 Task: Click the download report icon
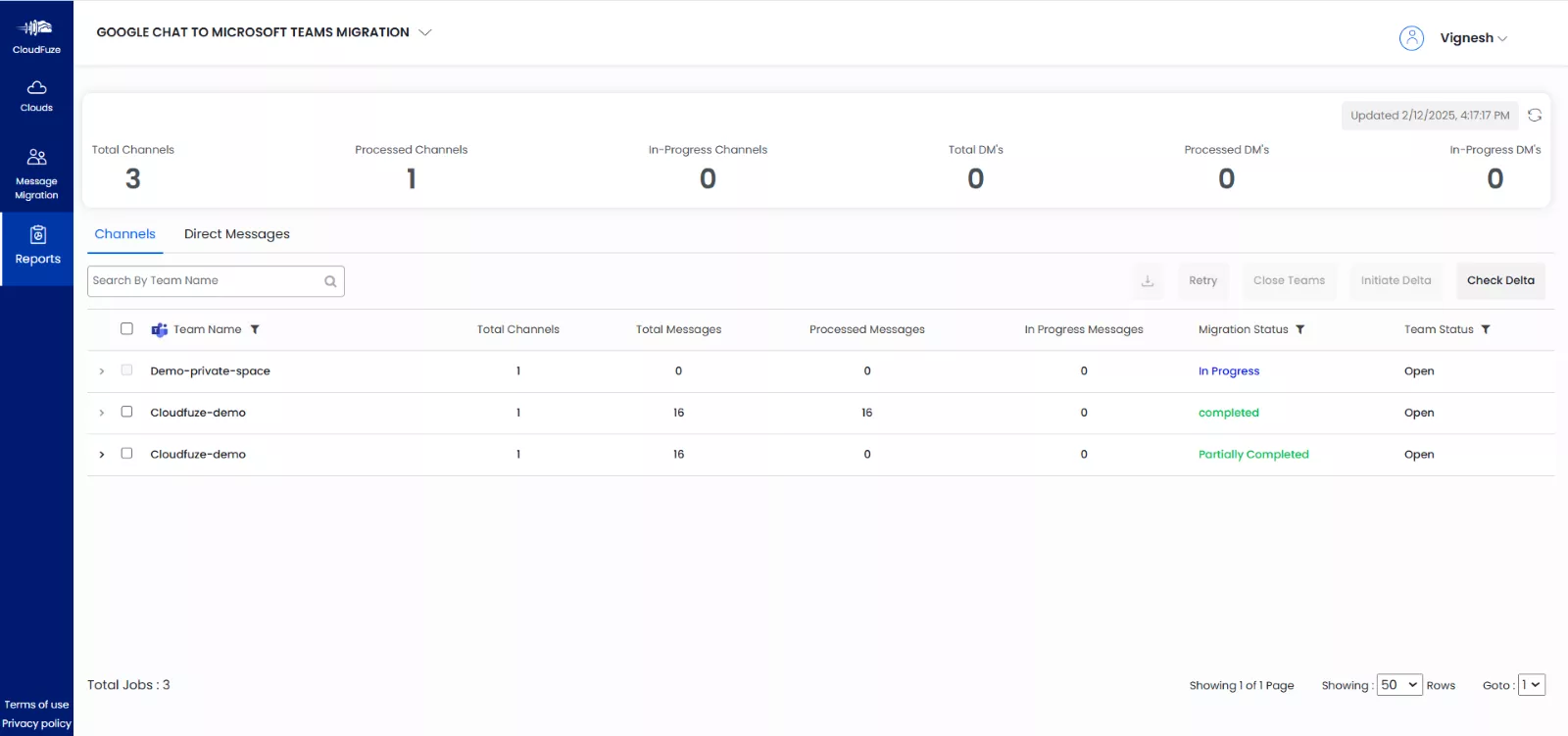pyautogui.click(x=1148, y=281)
